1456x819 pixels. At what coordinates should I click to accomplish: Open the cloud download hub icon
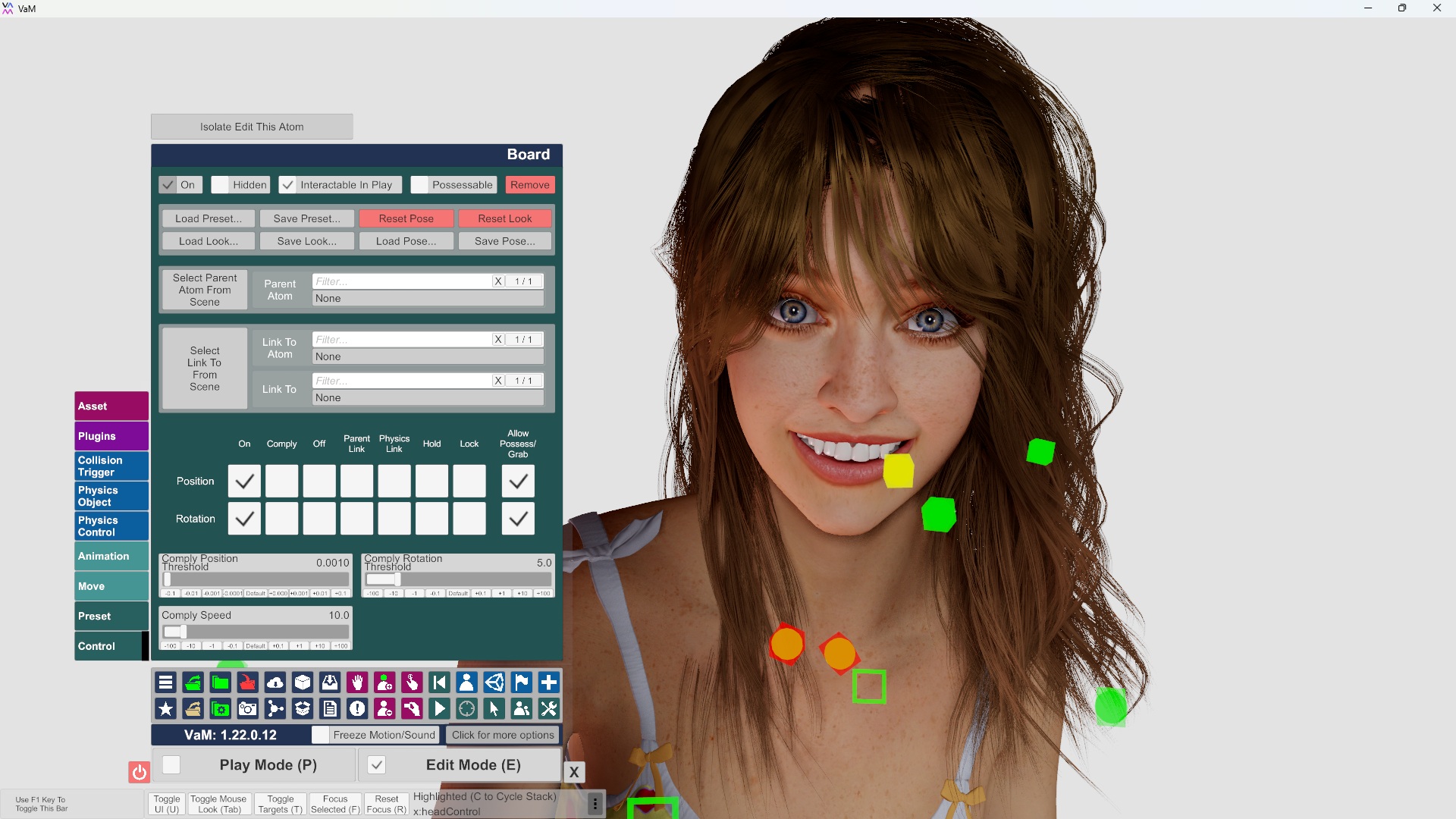[275, 682]
